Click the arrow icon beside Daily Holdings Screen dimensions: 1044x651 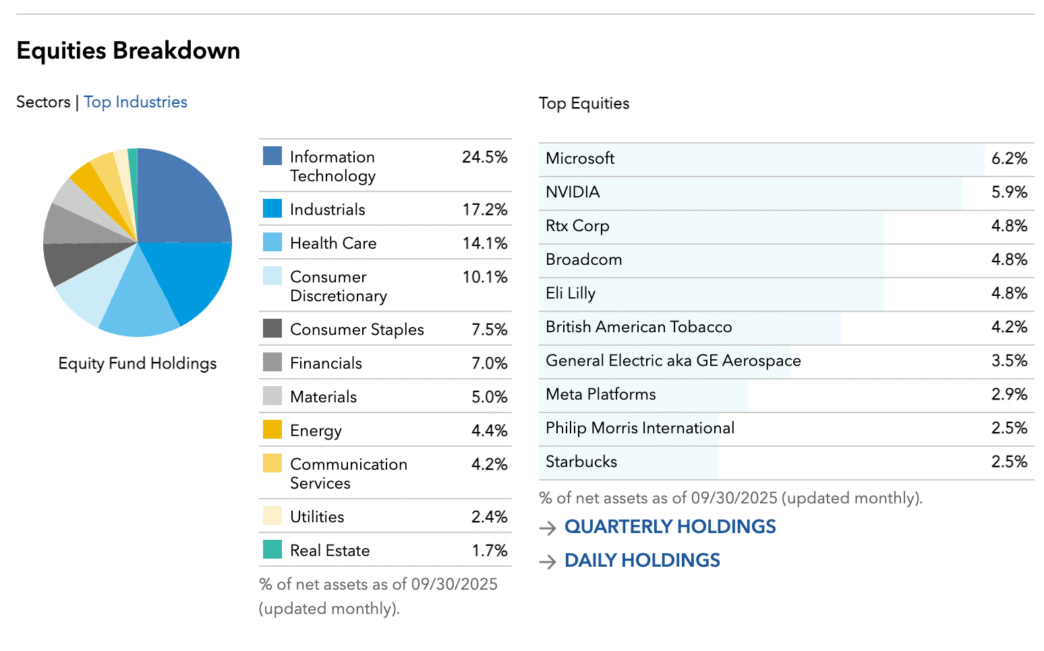tap(547, 561)
